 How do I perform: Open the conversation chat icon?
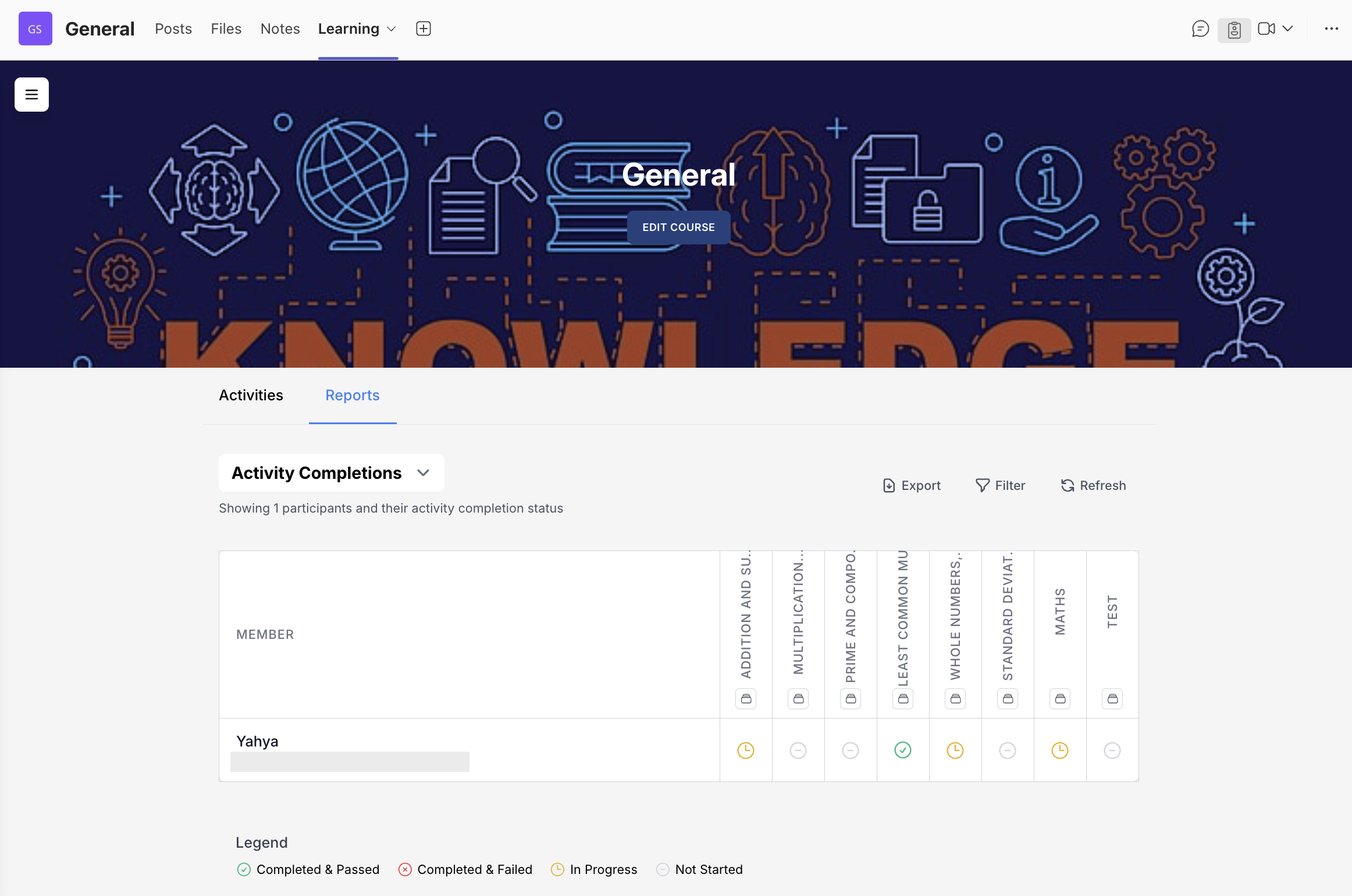pos(1200,29)
